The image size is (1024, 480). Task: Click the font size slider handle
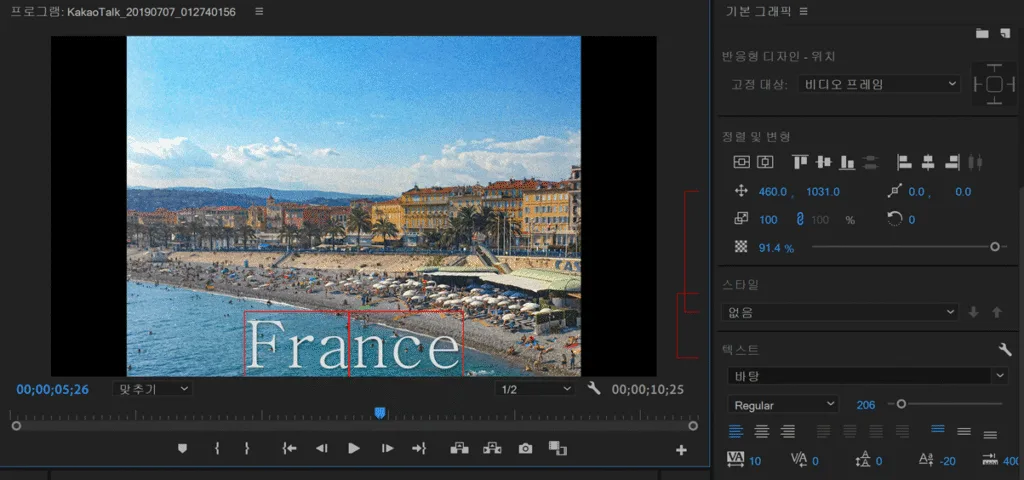tap(901, 404)
